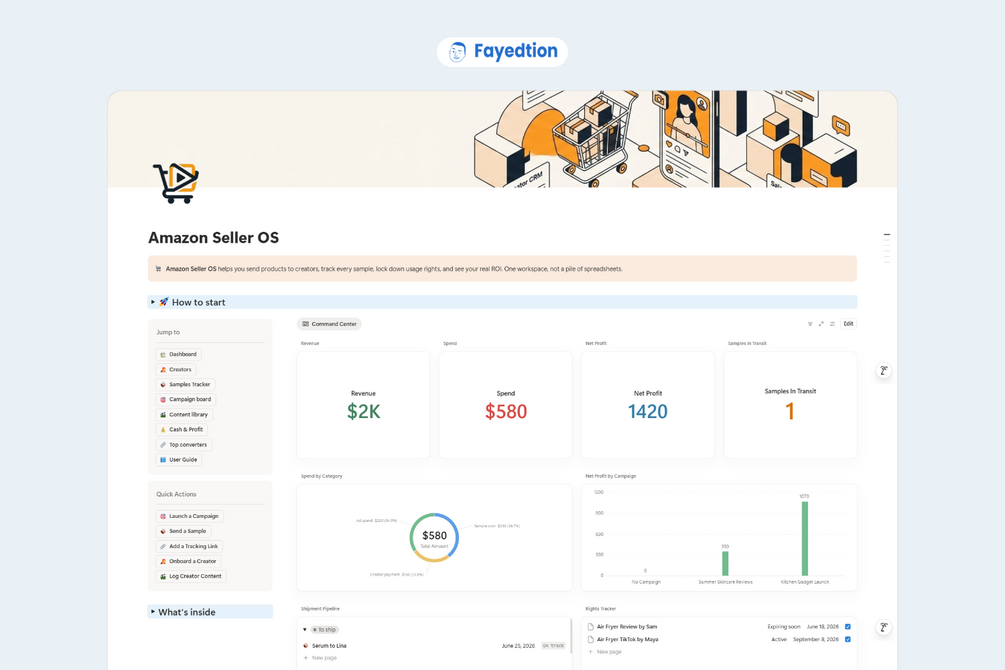Collapse the to ship group in Shipment Pipeline
Screen dimensions: 1005x670
pyautogui.click(x=305, y=630)
